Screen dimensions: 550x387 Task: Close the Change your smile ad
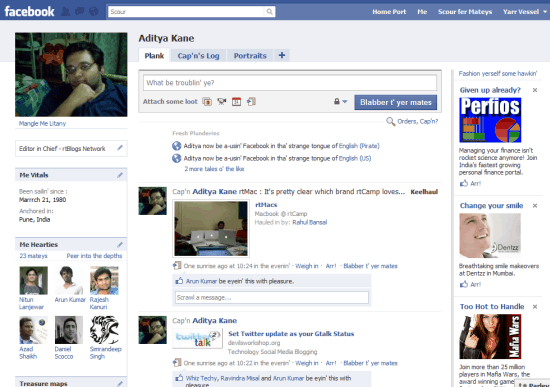click(x=535, y=206)
